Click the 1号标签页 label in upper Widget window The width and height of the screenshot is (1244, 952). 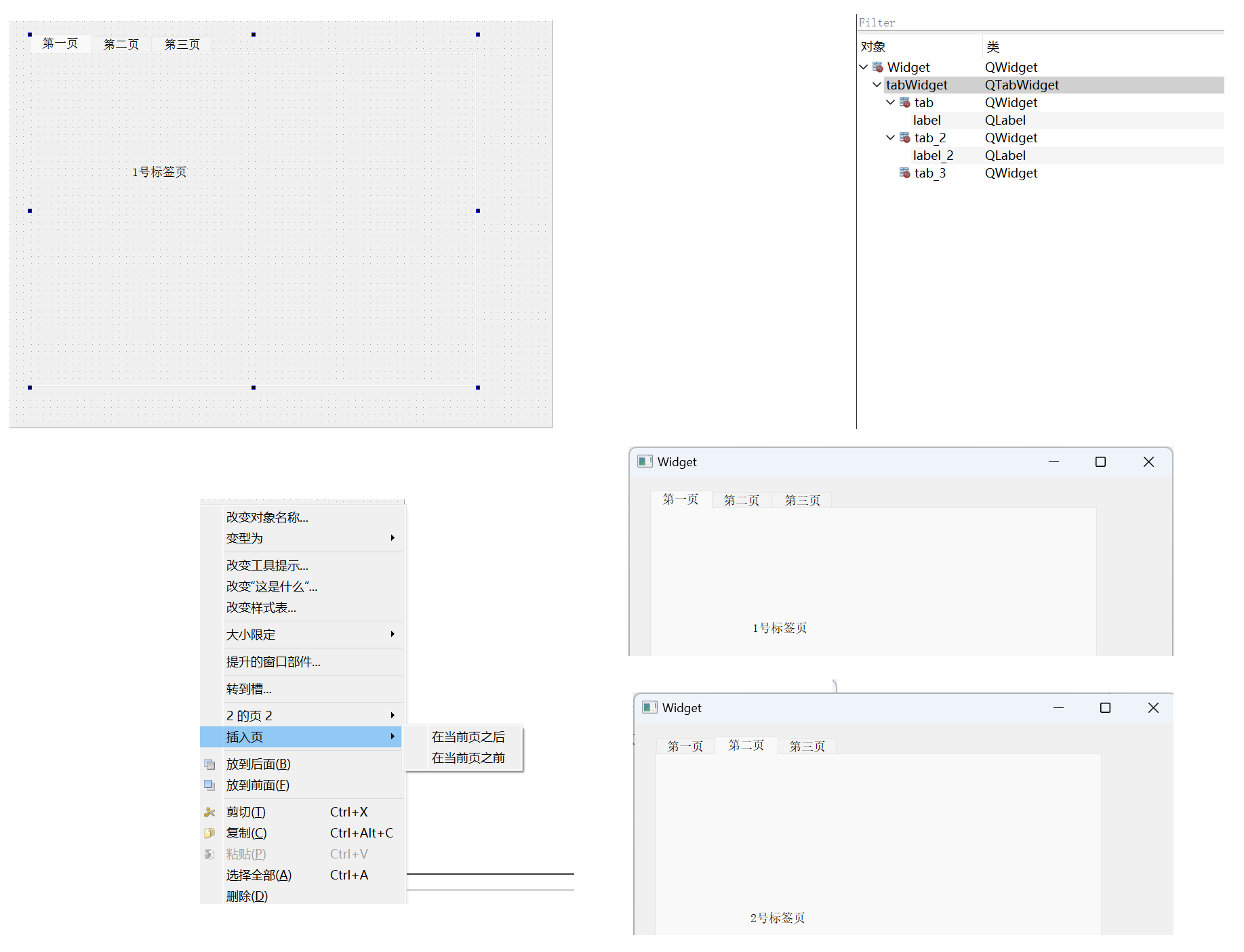click(780, 628)
